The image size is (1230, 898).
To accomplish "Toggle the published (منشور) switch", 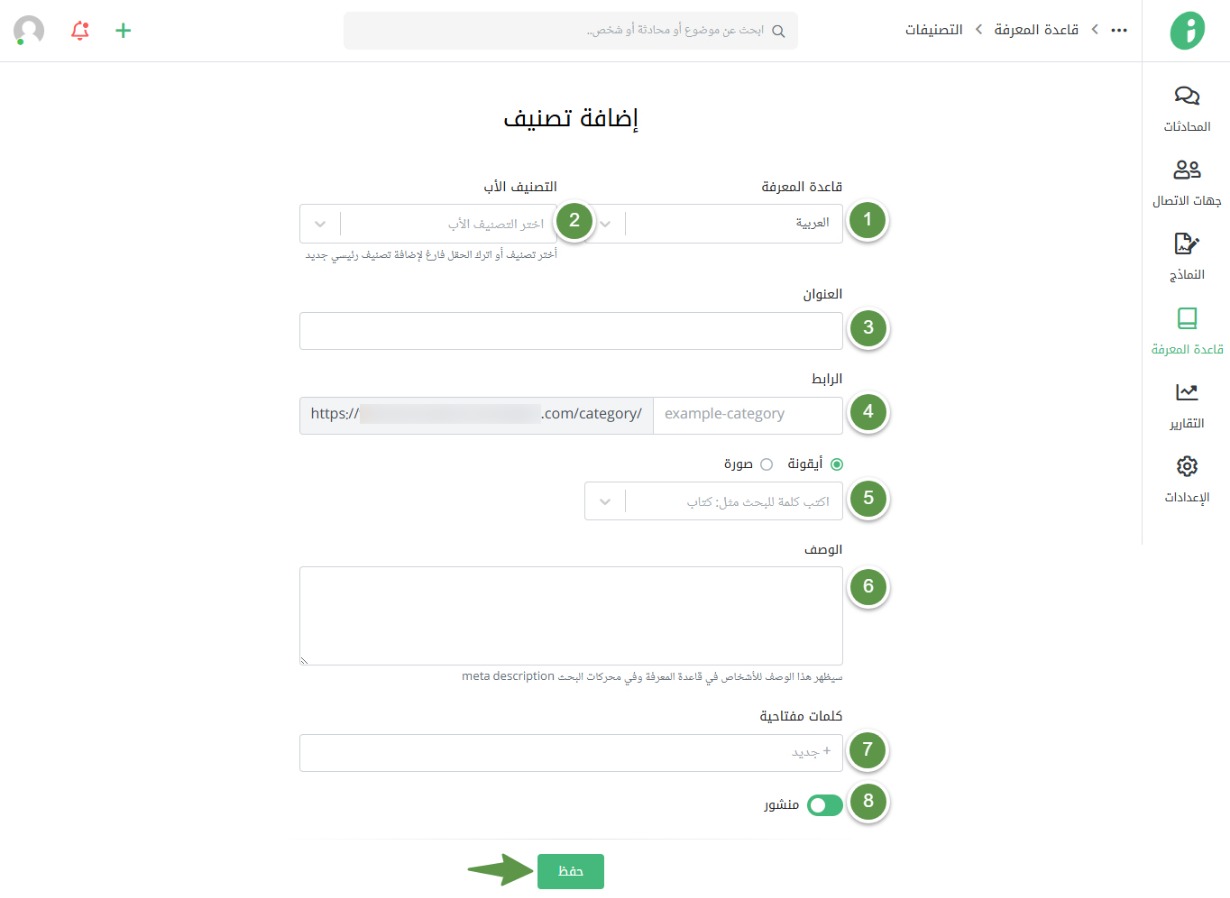I will tap(825, 804).
